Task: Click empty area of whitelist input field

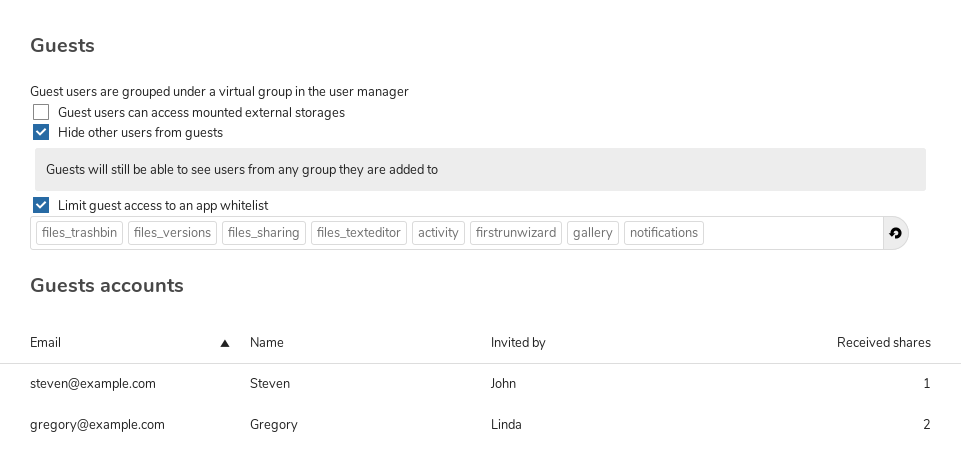Action: [793, 233]
